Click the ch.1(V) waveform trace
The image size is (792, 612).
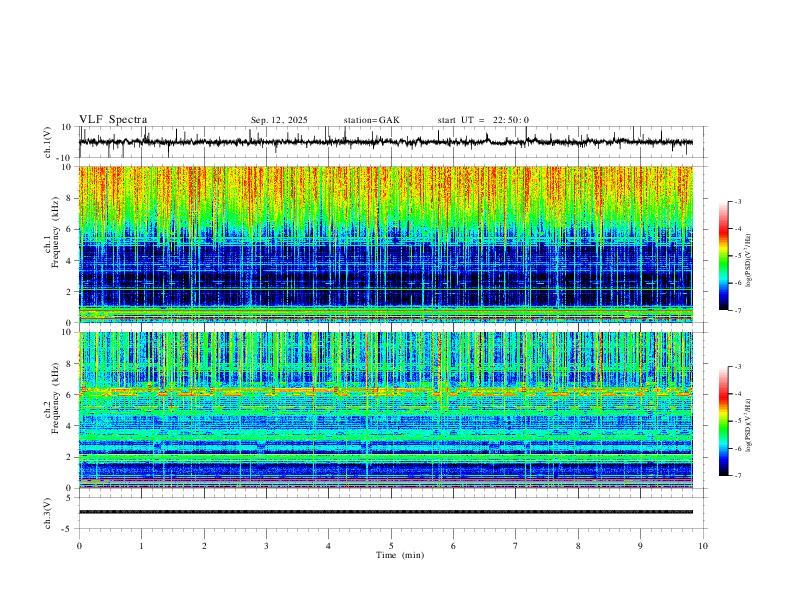click(385, 142)
